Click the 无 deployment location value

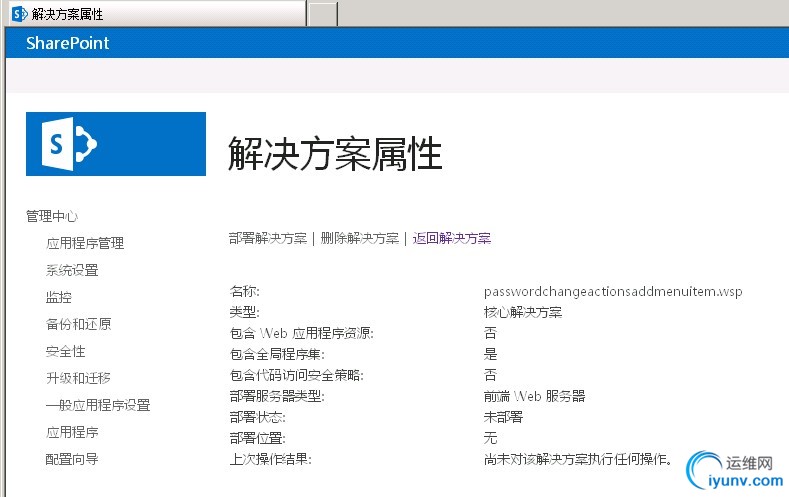[x=490, y=438]
